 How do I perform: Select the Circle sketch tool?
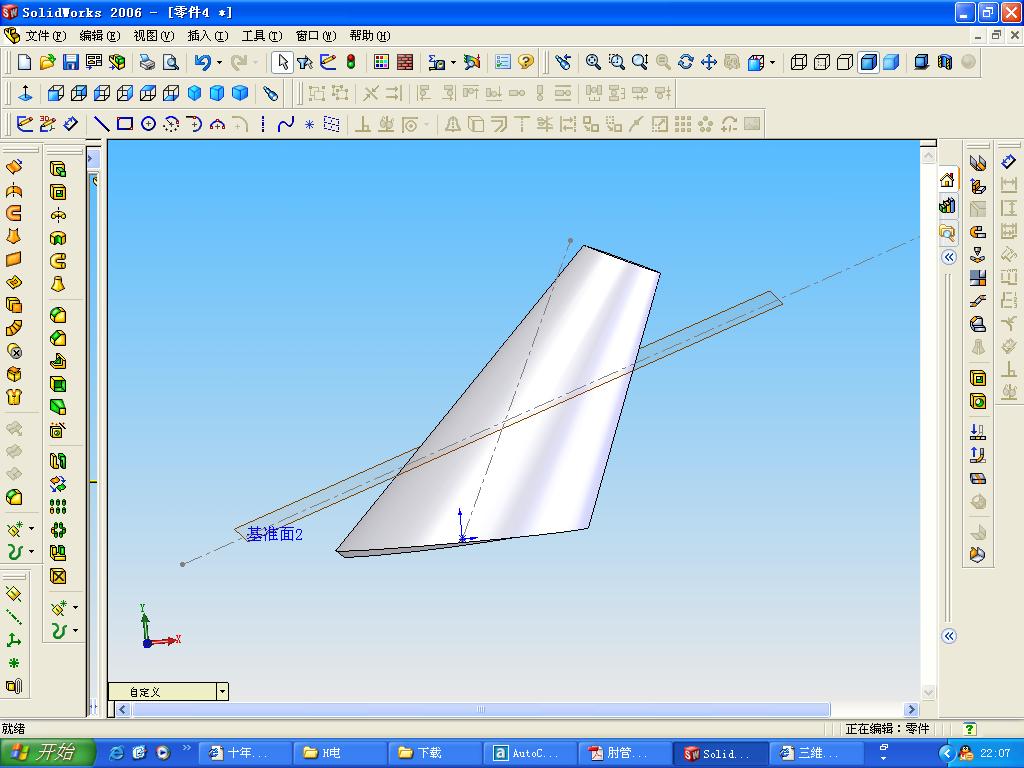[148, 124]
